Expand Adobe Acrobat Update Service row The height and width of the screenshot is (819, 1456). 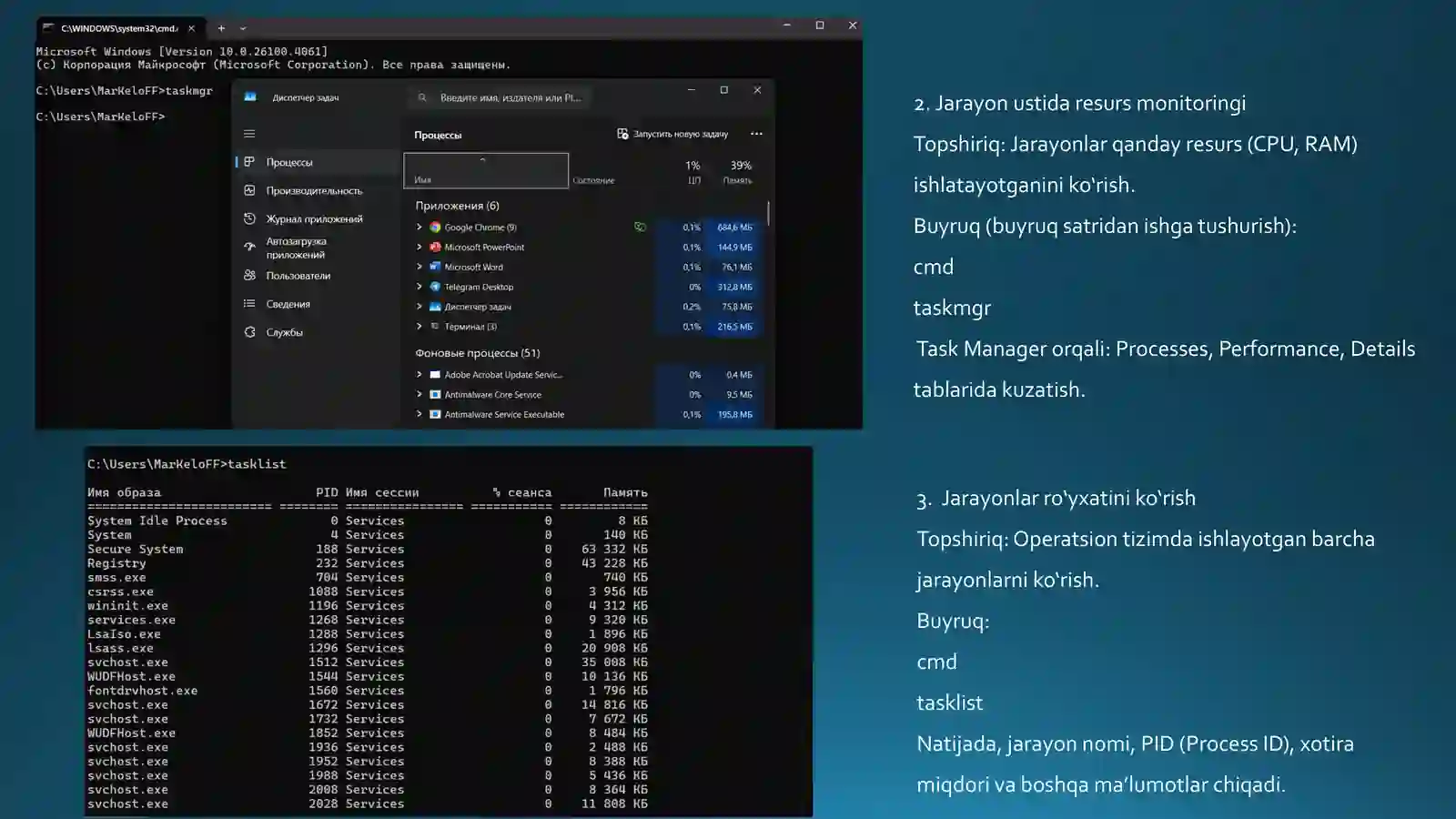click(x=419, y=374)
